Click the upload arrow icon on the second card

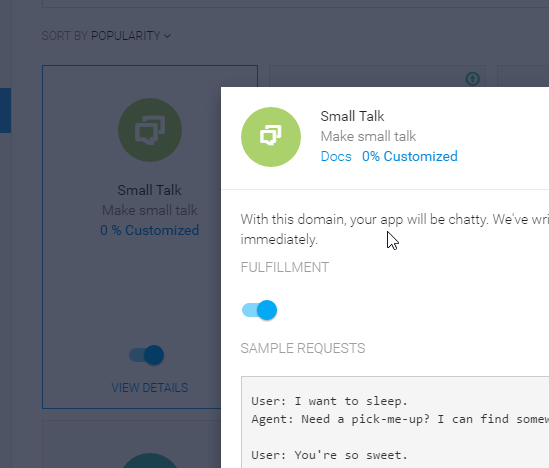(472, 79)
